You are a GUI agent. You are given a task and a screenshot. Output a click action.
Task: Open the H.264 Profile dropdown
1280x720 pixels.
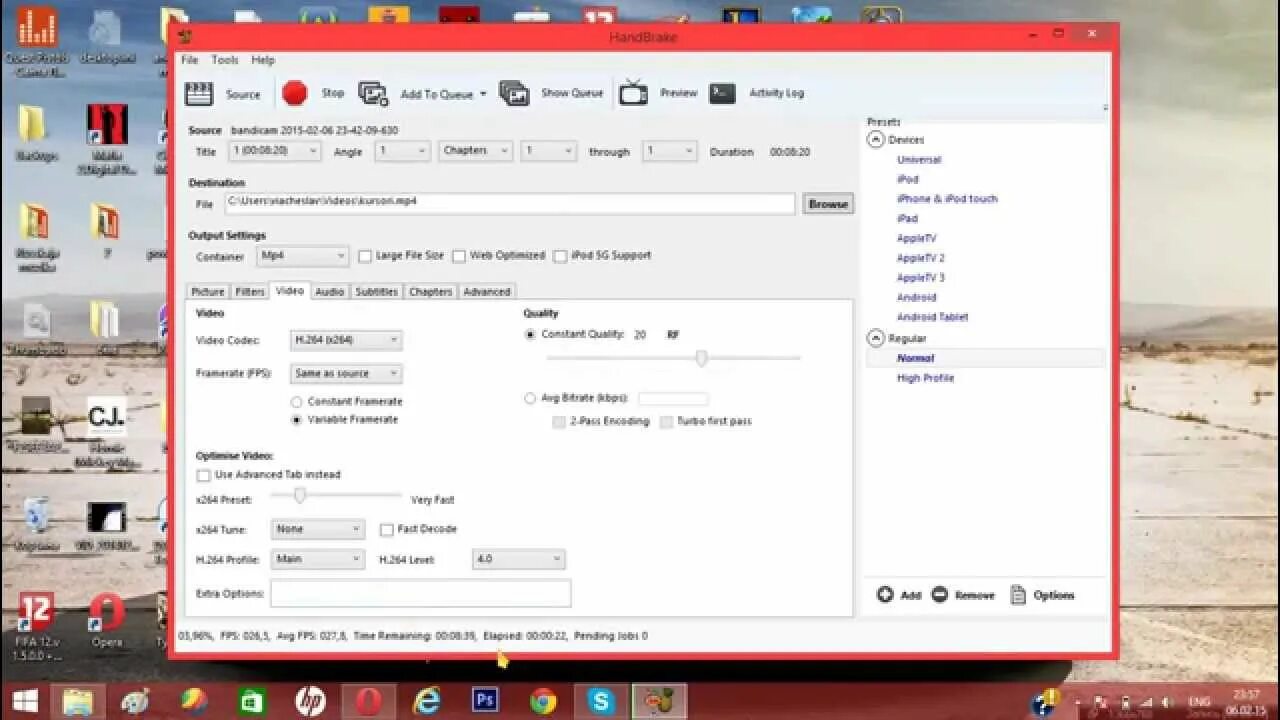(x=318, y=559)
